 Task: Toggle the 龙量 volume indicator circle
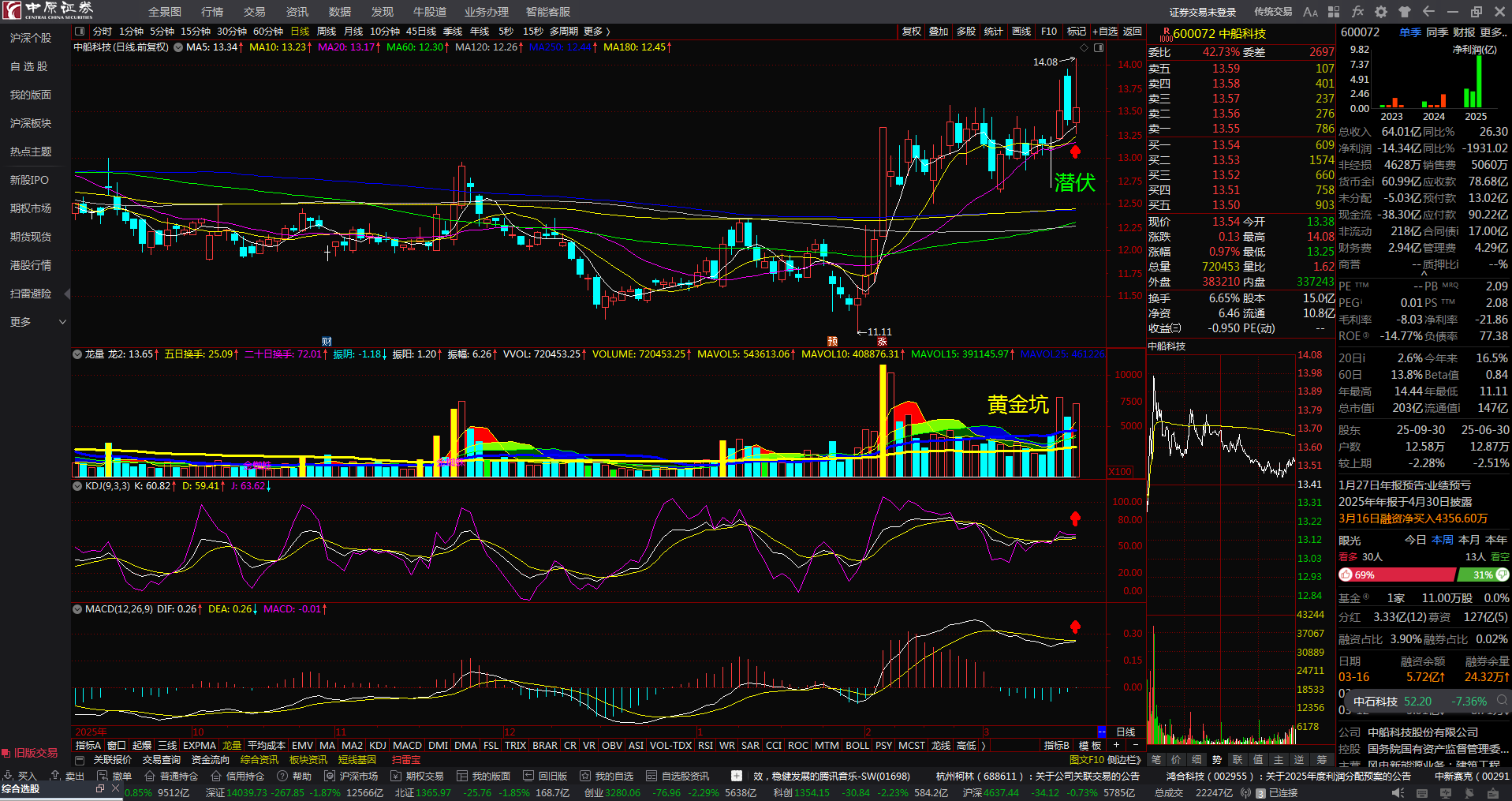coord(77,354)
